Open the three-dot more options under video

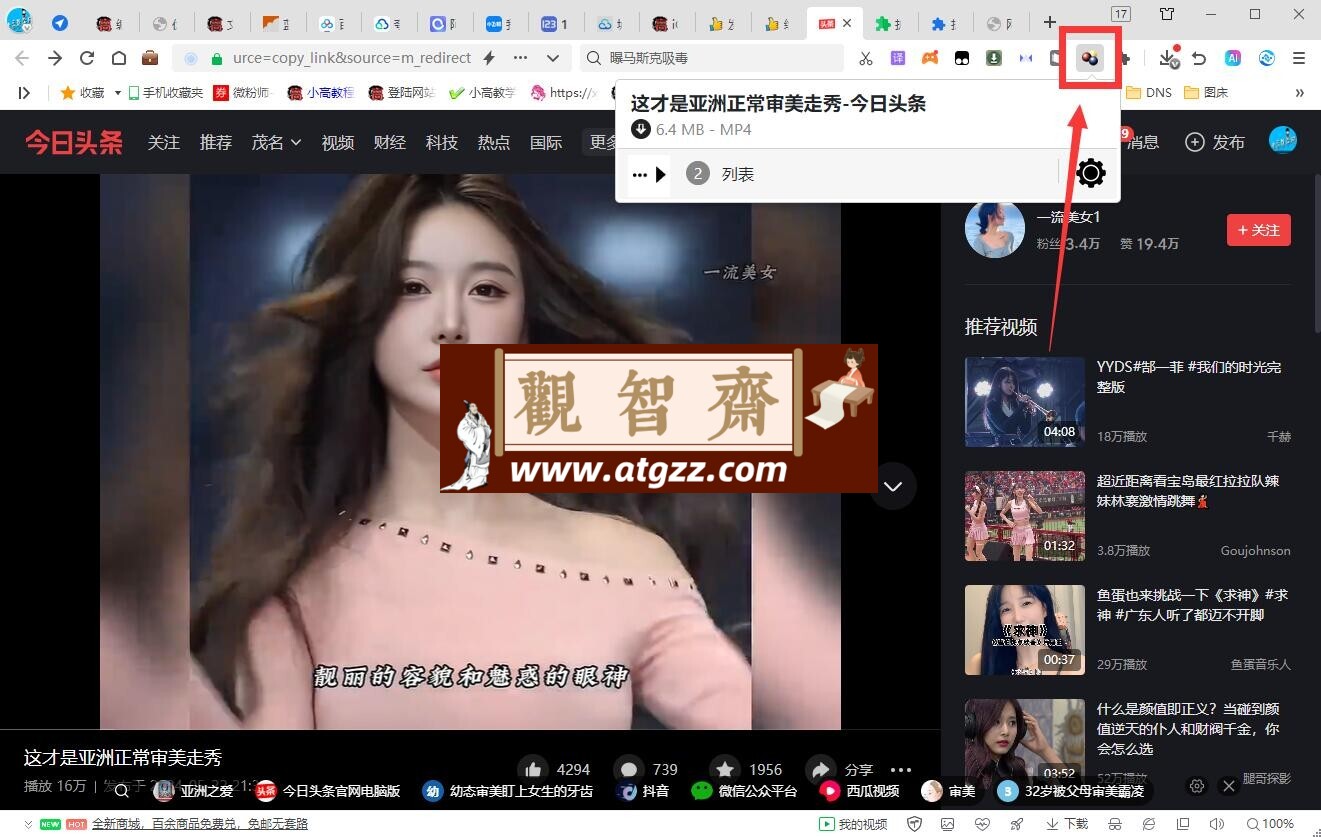coord(901,770)
